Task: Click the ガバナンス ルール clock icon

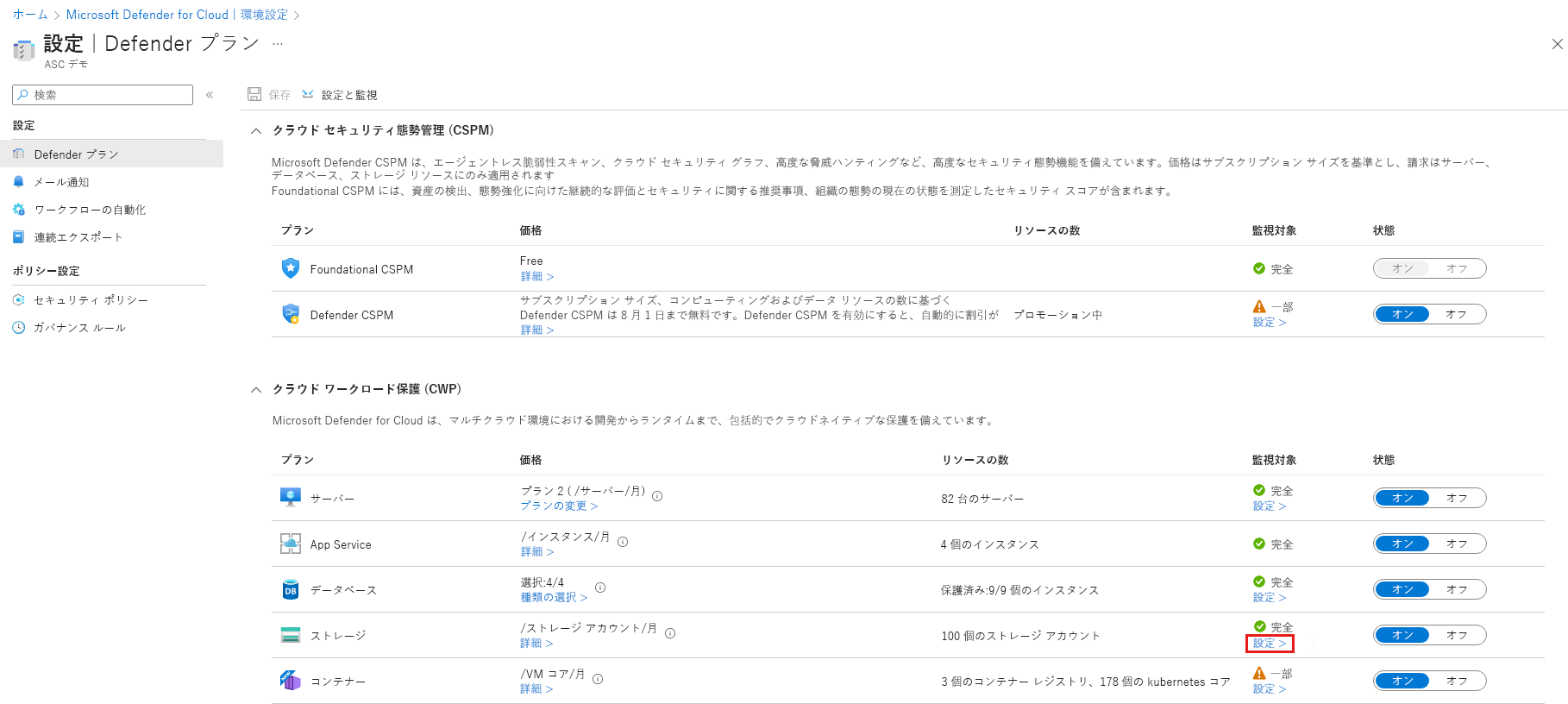Action: [x=19, y=327]
